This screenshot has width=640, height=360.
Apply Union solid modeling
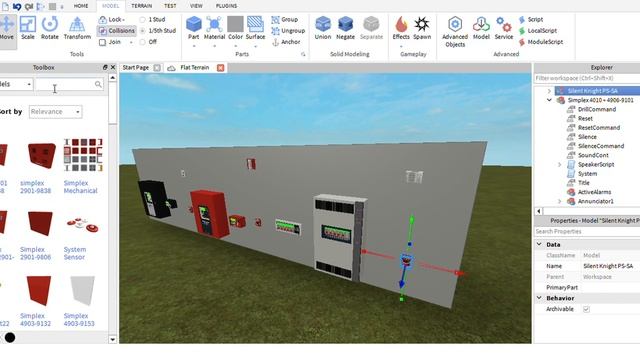(323, 29)
